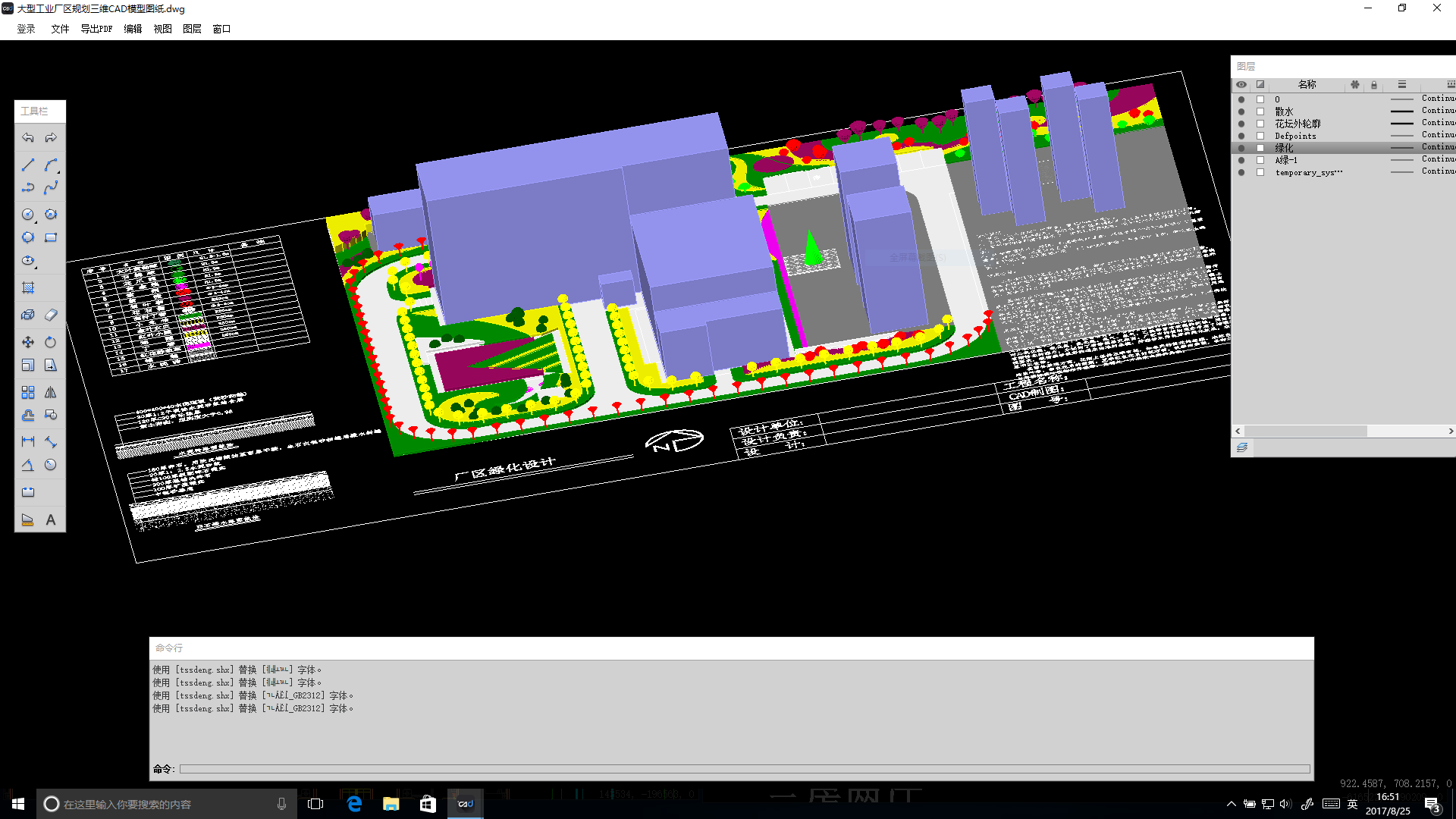Select the Angular dimension tool
The width and height of the screenshot is (1456, 819).
pyautogui.click(x=28, y=465)
